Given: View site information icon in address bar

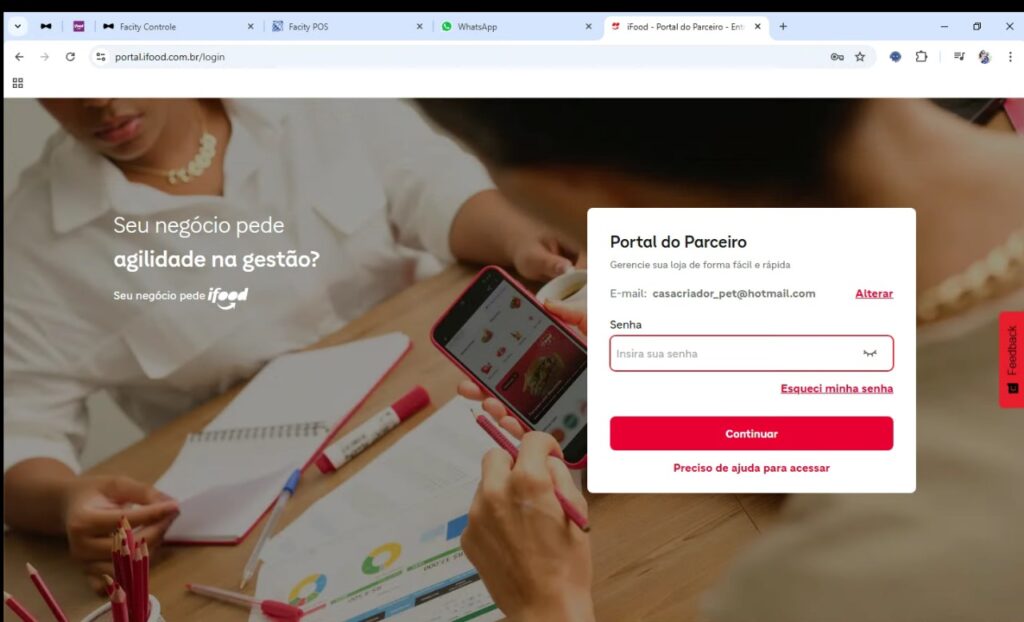Looking at the screenshot, I should click(x=101, y=57).
